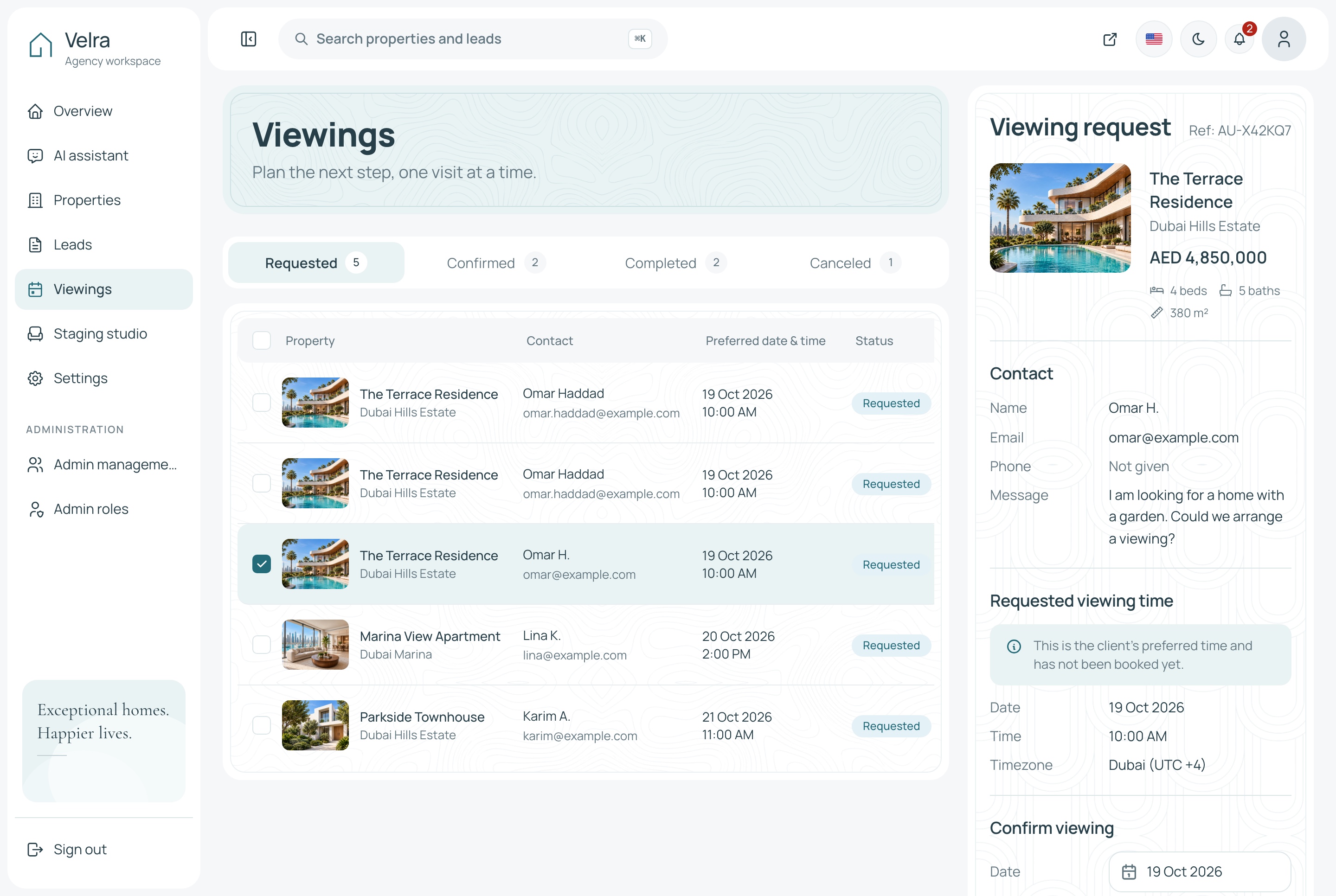Click Requested status badge in Karim A. row
1336x896 pixels.
point(891,726)
